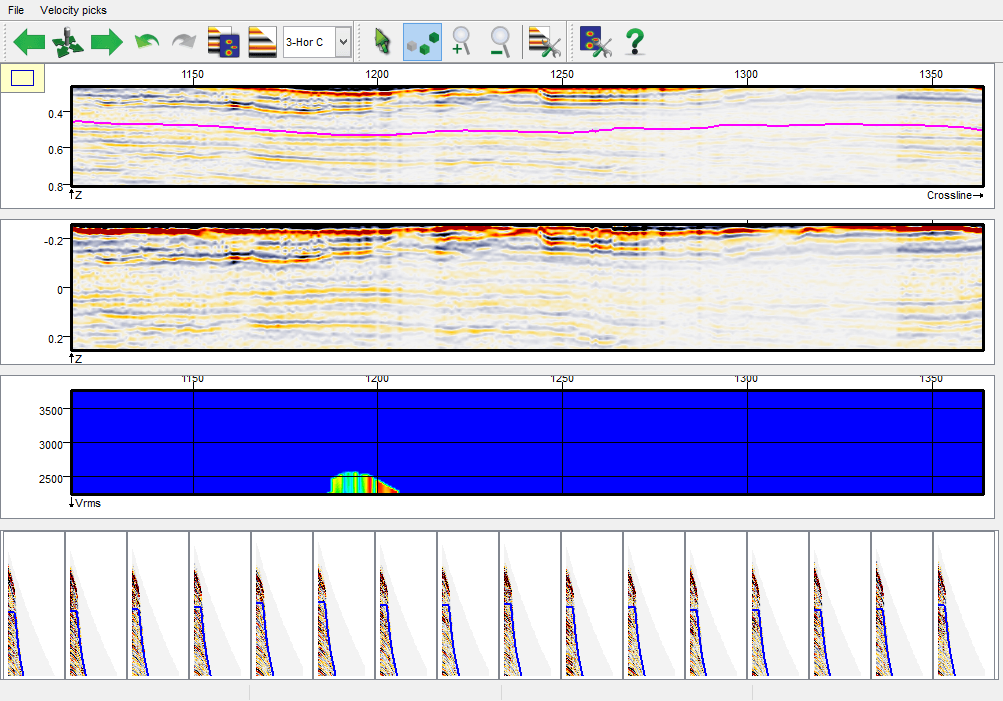
Task: Click the grayed redo arrow icon
Action: click(x=184, y=42)
